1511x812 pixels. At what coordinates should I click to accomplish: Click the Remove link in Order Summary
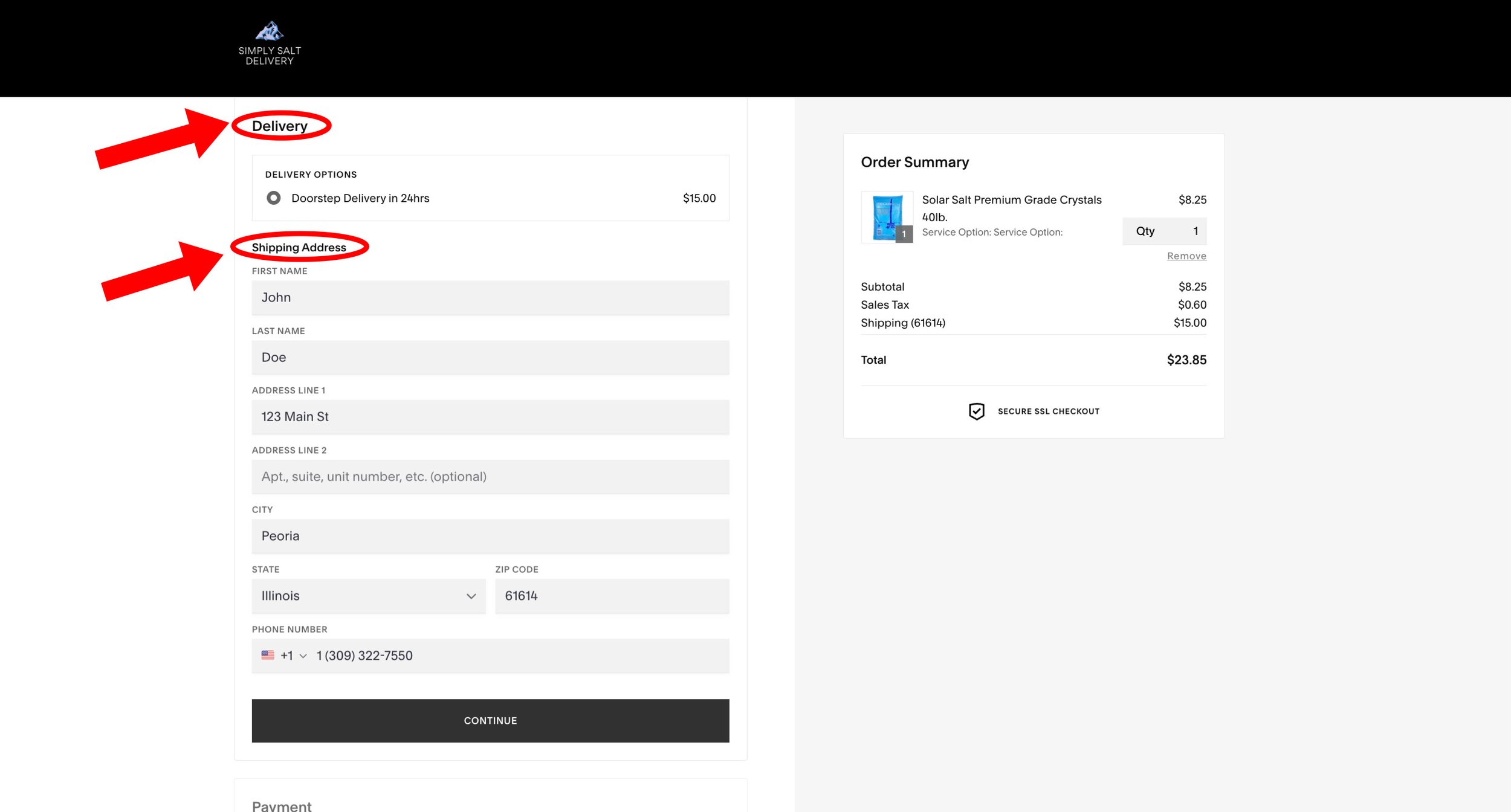[1186, 256]
